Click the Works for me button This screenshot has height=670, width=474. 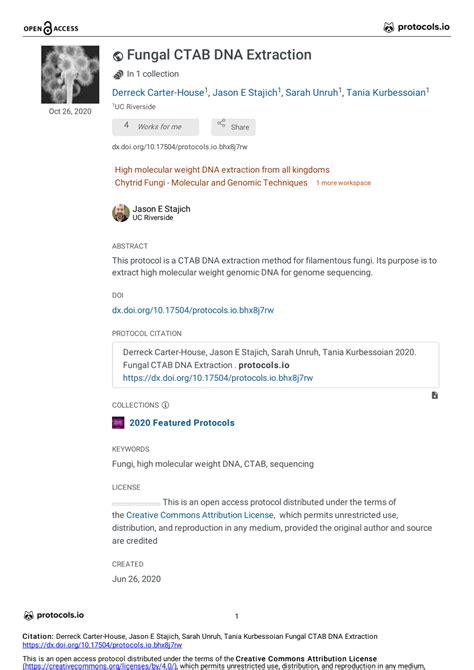(x=156, y=127)
